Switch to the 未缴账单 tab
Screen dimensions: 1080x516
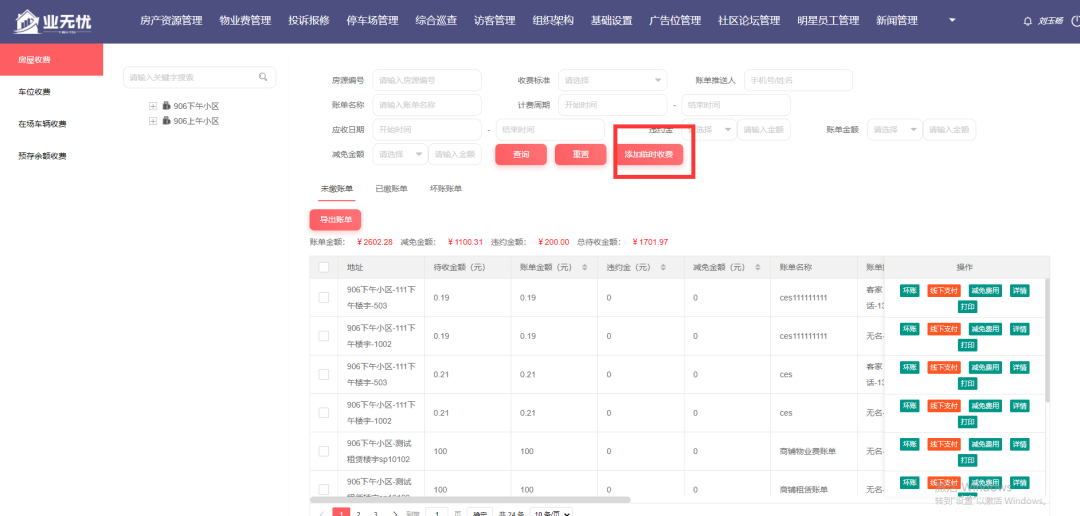tap(337, 188)
